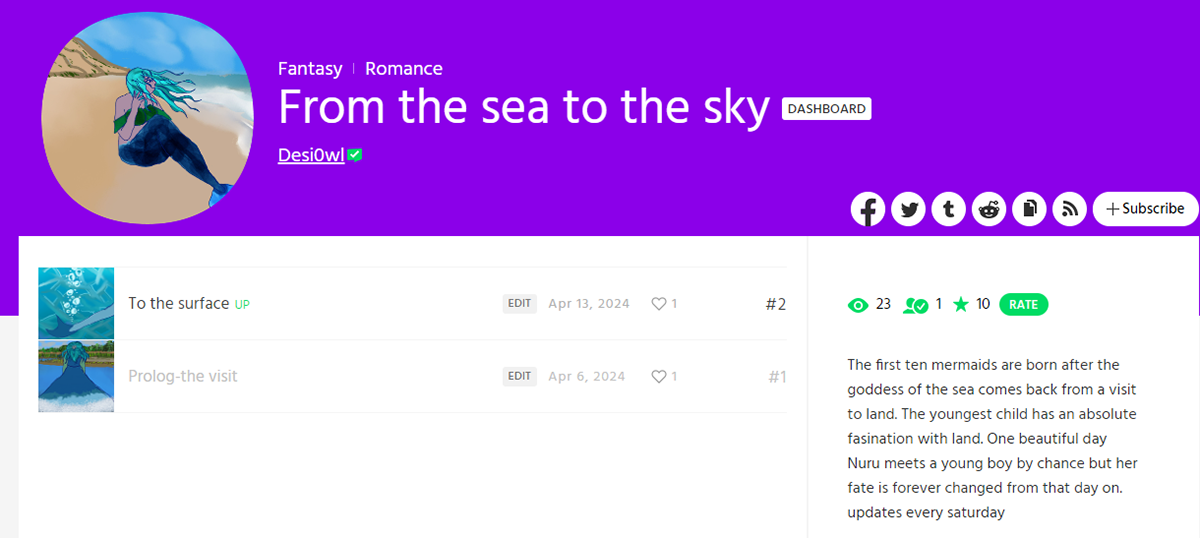Edit the "Prolog-the visit" episode
The image size is (1200, 538).
(519, 377)
